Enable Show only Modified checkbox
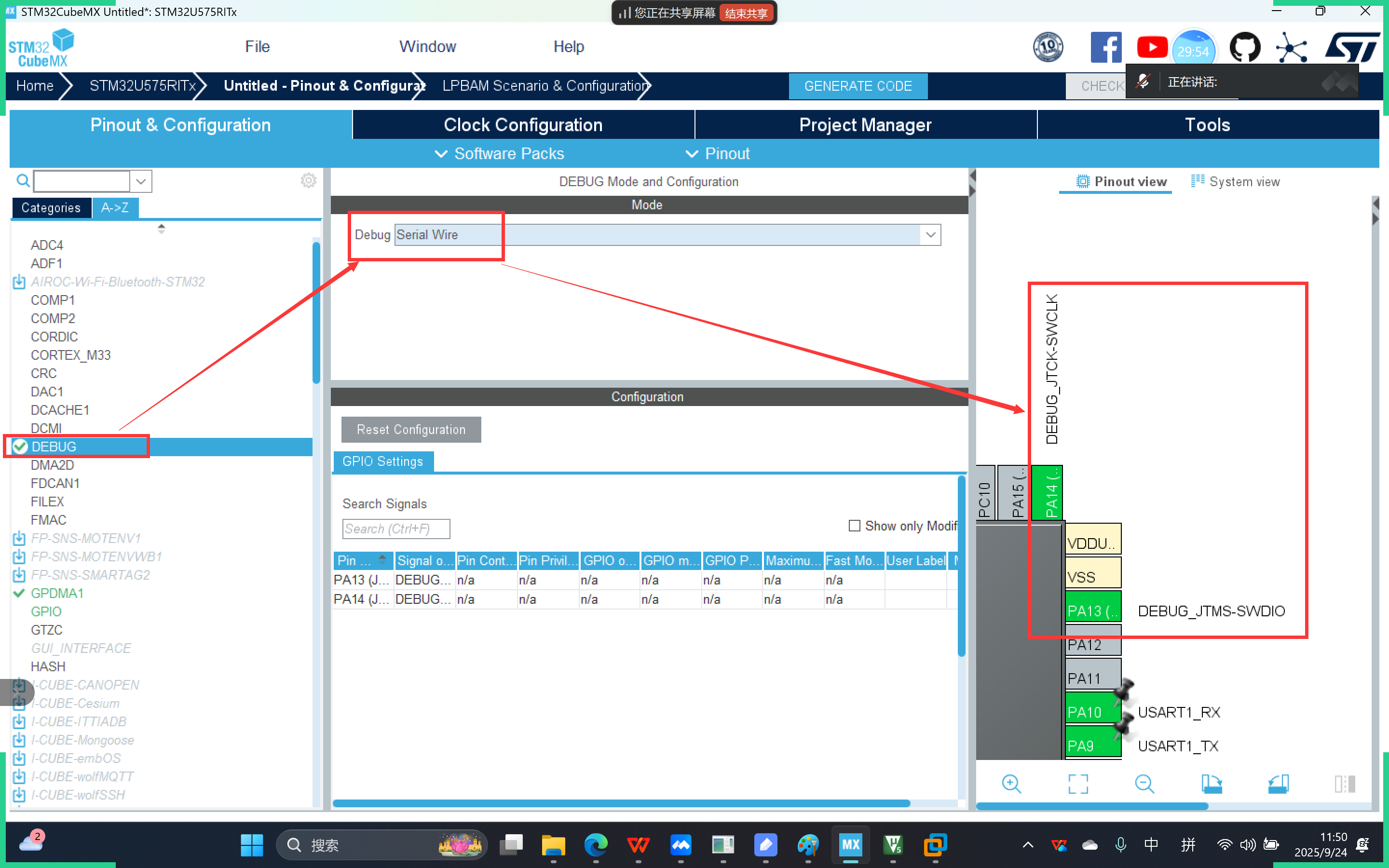The height and width of the screenshot is (868, 1389). click(x=854, y=526)
